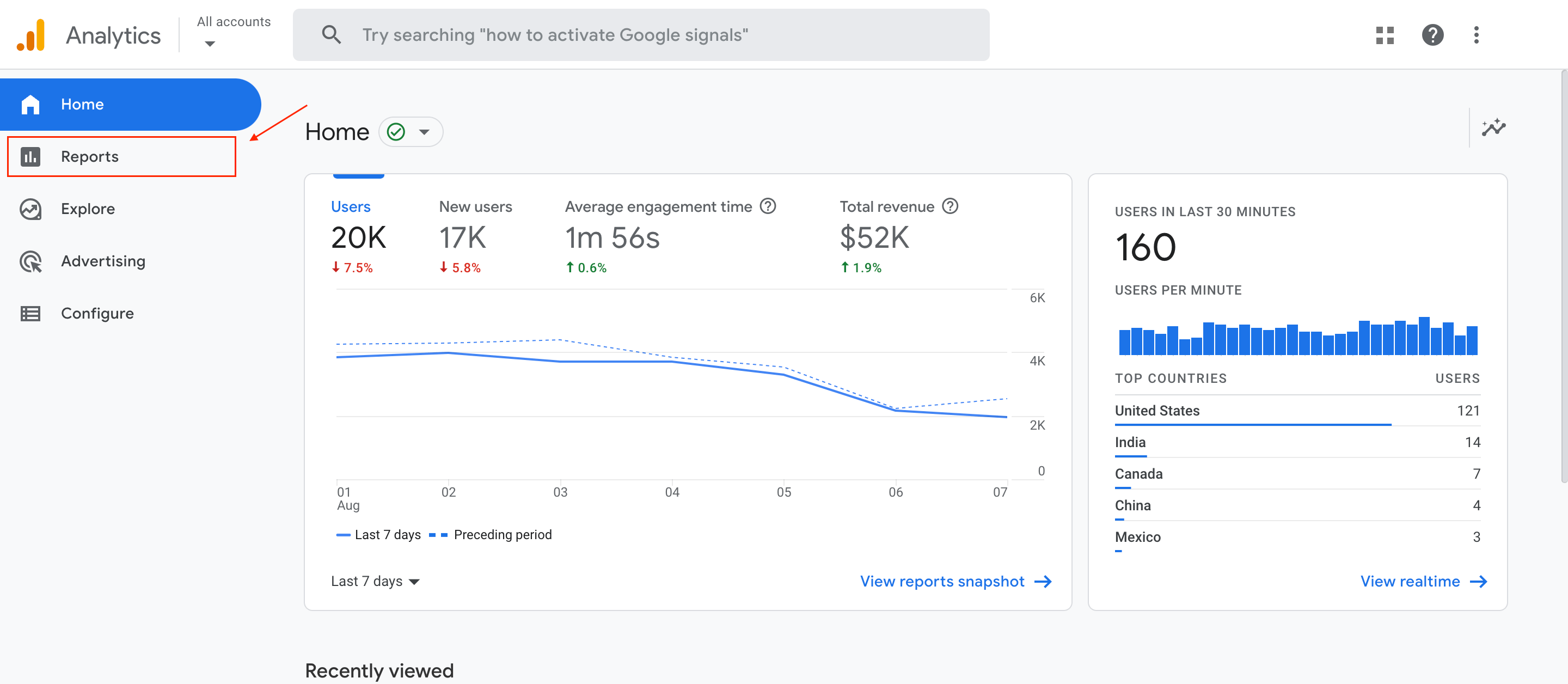Click the $52K total revenue value
Screen dimensions: 1568x684
[874, 237]
